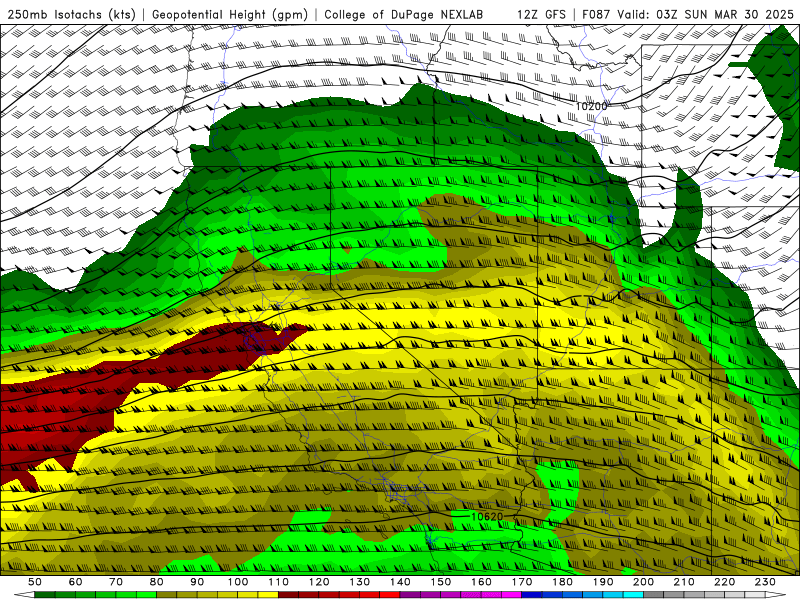Click the 10620 height contour label
Image resolution: width=800 pixels, height=600 pixels.
[487, 516]
